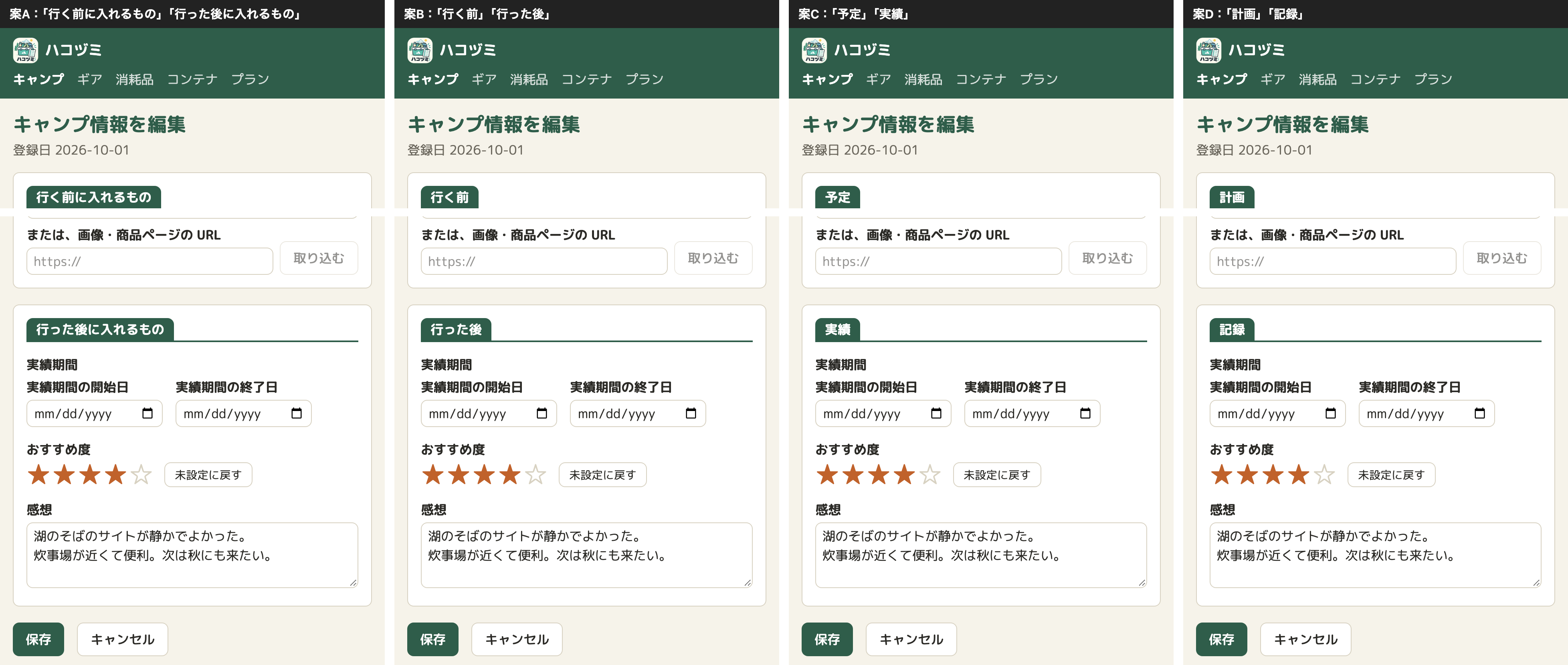1568x665 pixels.
Task: Set rating to the fourth star in 案B
Action: tap(510, 475)
